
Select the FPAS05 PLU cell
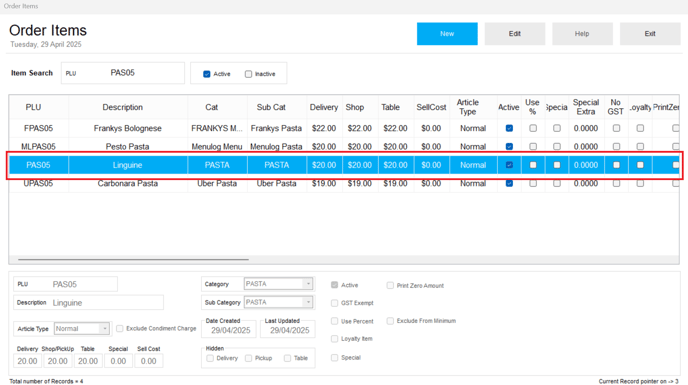pos(39,128)
